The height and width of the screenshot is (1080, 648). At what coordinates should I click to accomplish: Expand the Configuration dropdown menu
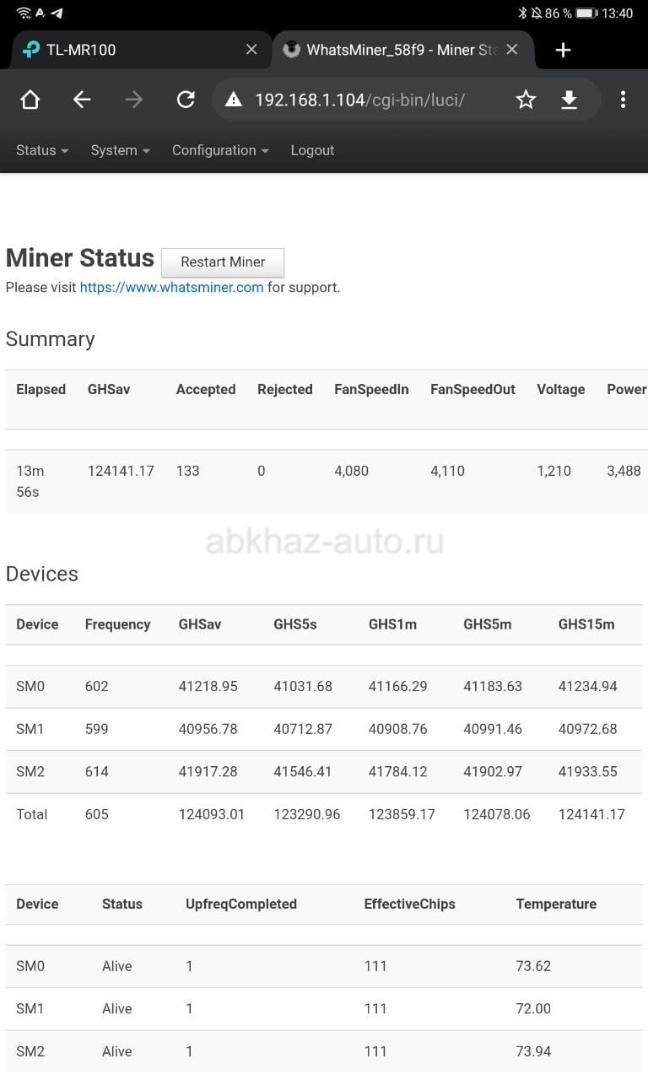click(x=220, y=150)
